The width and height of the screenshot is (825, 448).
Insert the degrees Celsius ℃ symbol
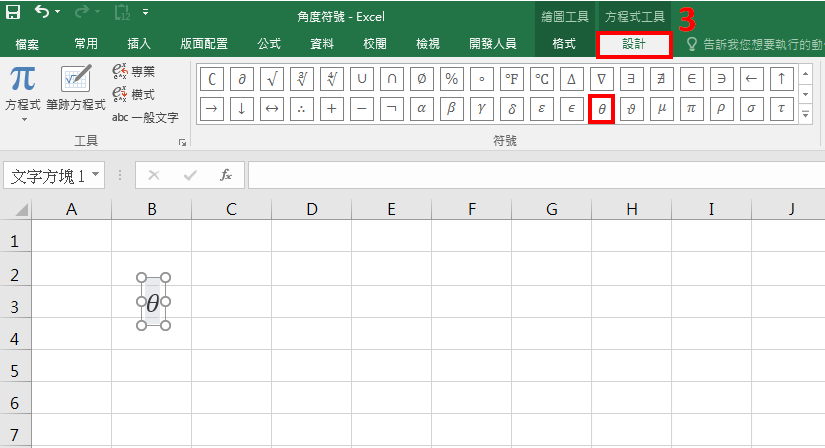[x=541, y=78]
